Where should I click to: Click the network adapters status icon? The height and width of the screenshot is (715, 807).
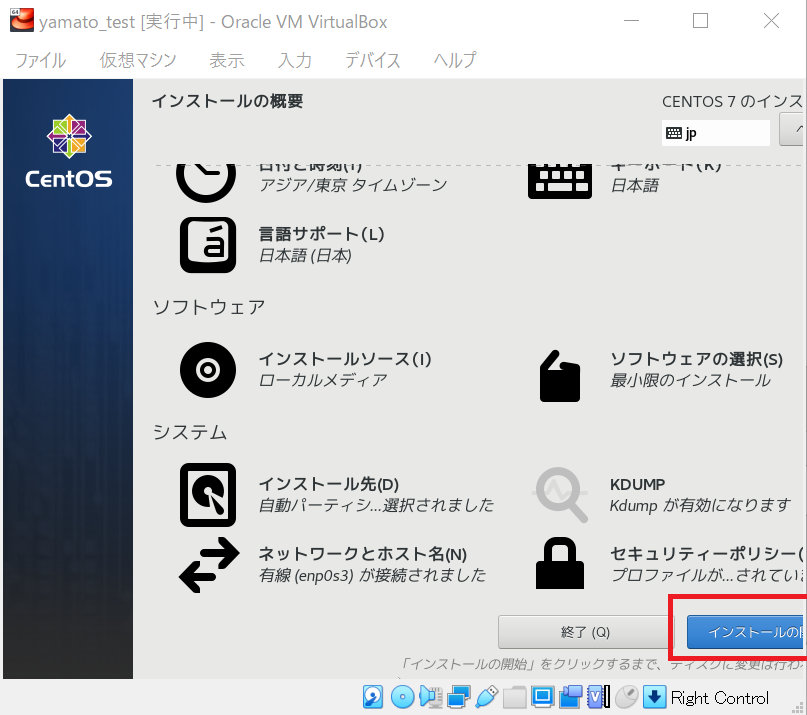pyautogui.click(x=459, y=697)
